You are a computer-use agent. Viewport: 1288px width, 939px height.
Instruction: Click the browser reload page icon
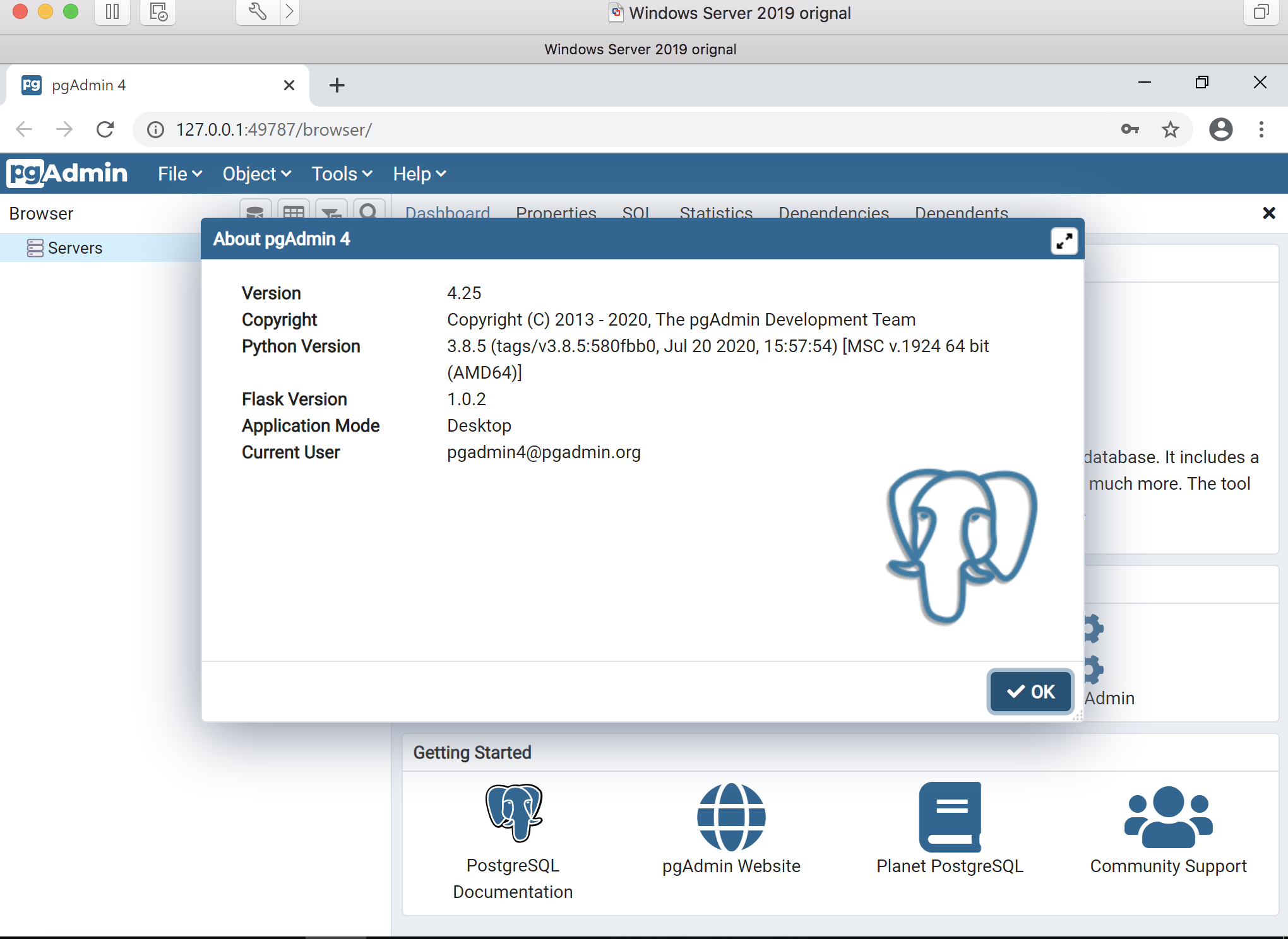(105, 129)
